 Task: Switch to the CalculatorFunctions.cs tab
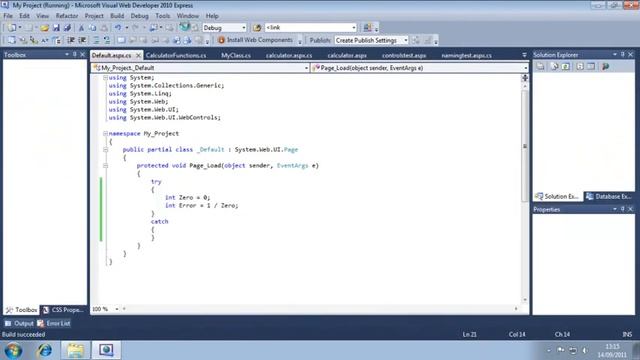tap(176, 55)
